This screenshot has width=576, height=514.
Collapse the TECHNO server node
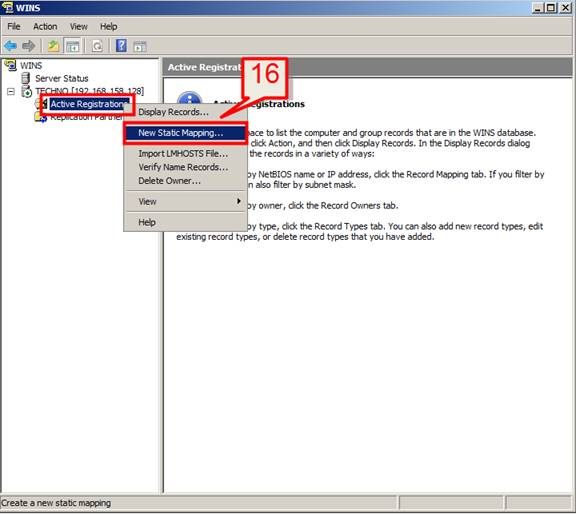click(11, 91)
